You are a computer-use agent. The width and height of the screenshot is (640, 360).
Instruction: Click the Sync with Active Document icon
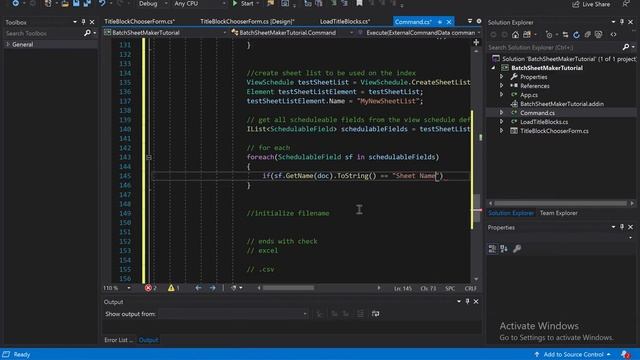[565, 35]
